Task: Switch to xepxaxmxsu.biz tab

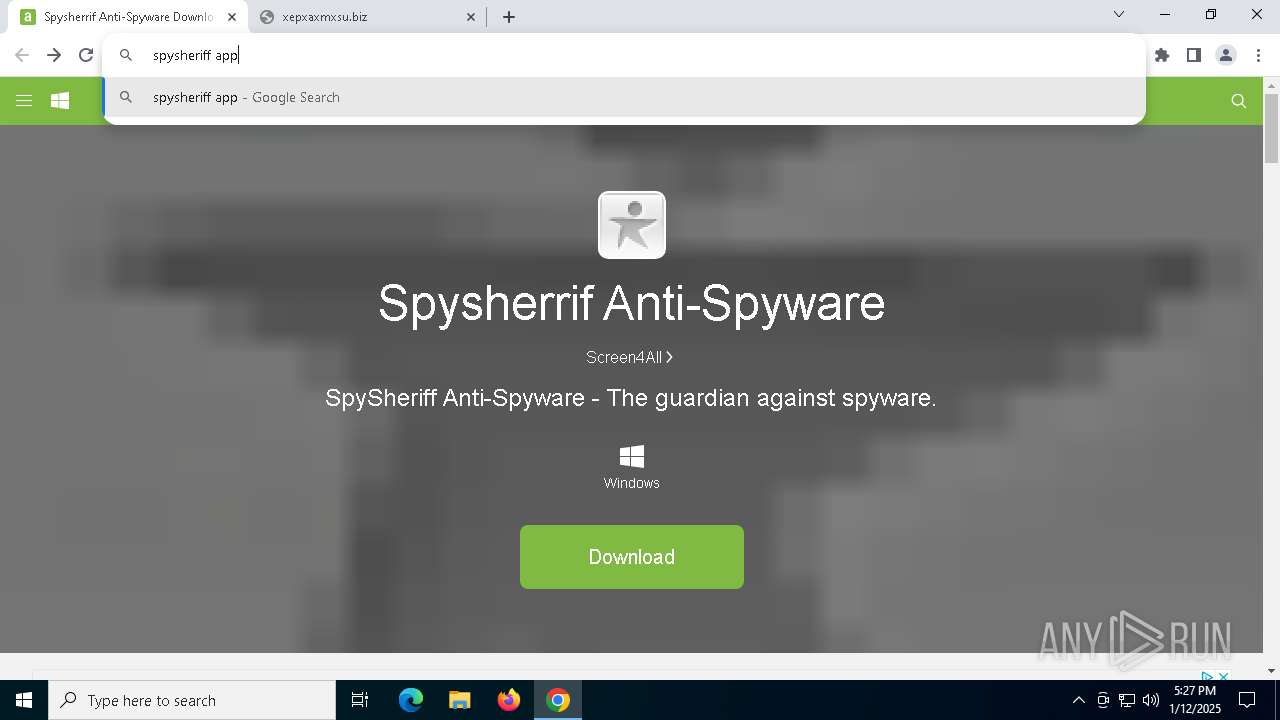Action: 365,17
